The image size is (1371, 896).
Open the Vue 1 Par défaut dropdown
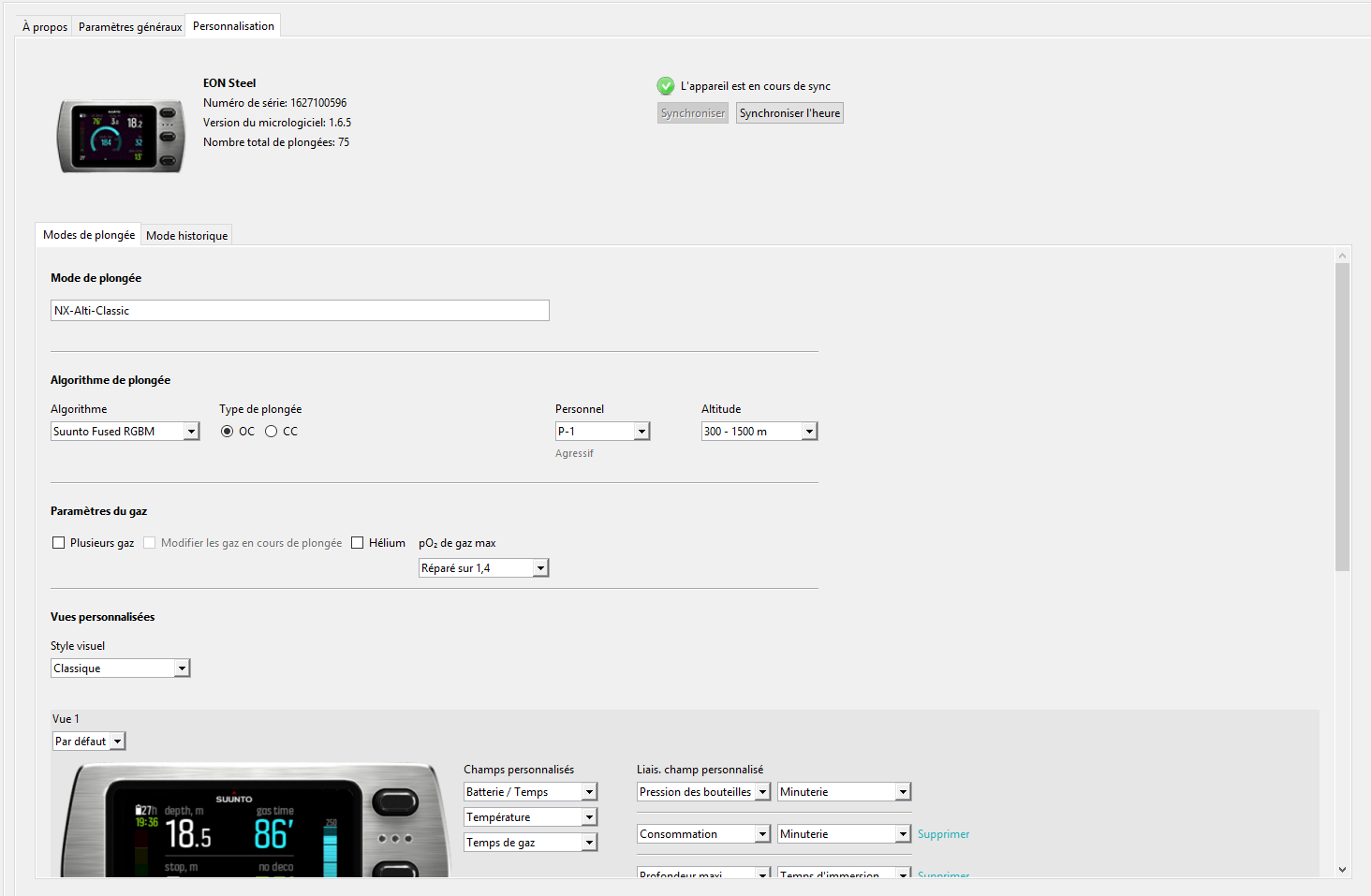coord(89,742)
